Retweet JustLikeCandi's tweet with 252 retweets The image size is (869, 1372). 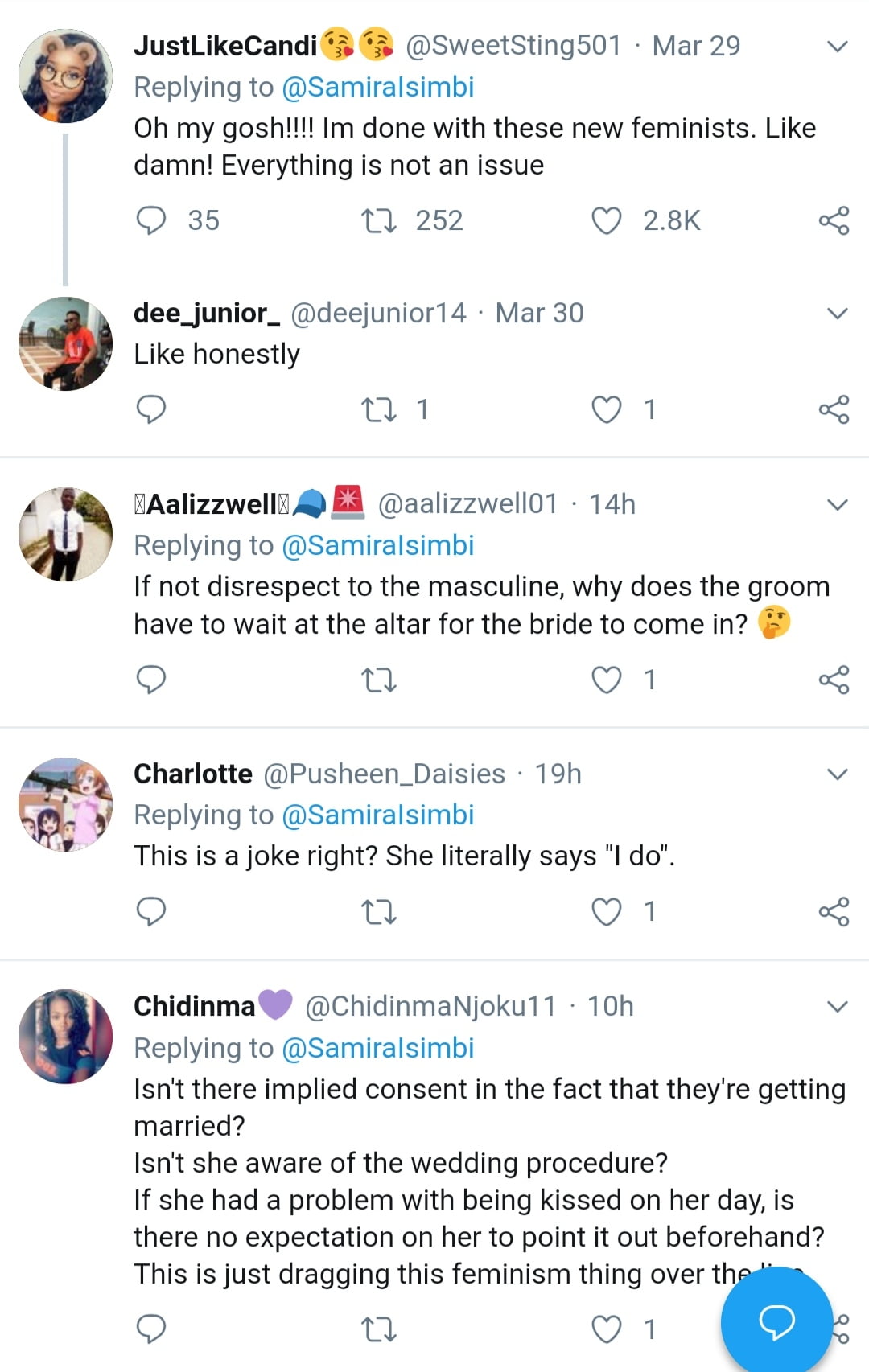[378, 220]
